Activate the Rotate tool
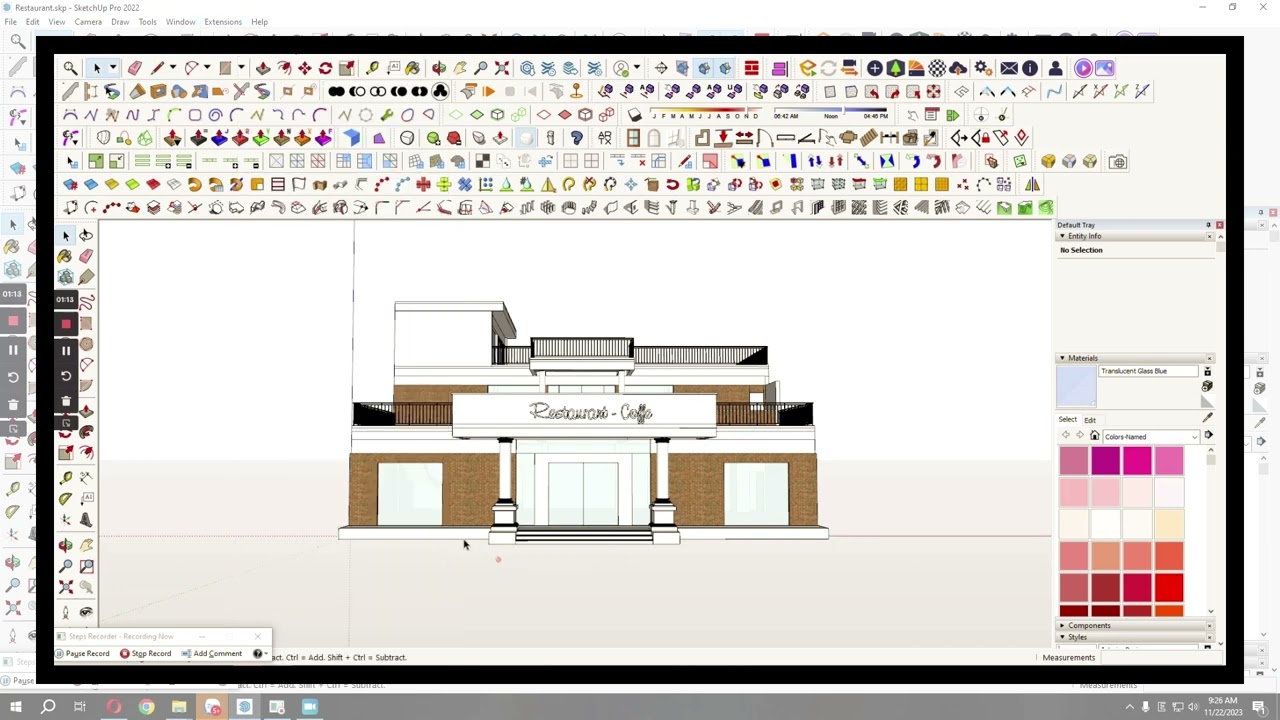The image size is (1280, 720). (x=325, y=68)
